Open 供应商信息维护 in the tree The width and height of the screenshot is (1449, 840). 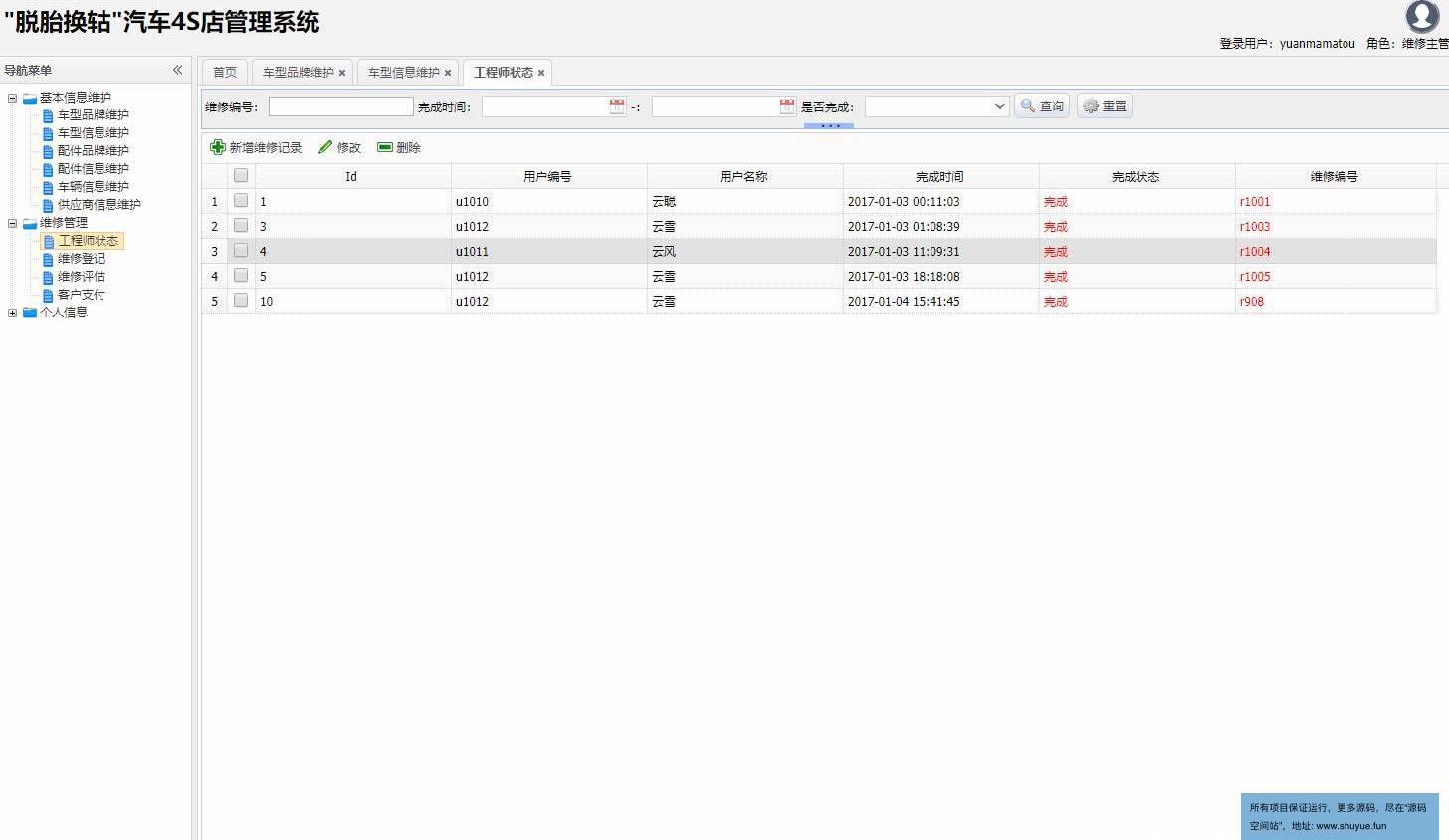[100, 205]
